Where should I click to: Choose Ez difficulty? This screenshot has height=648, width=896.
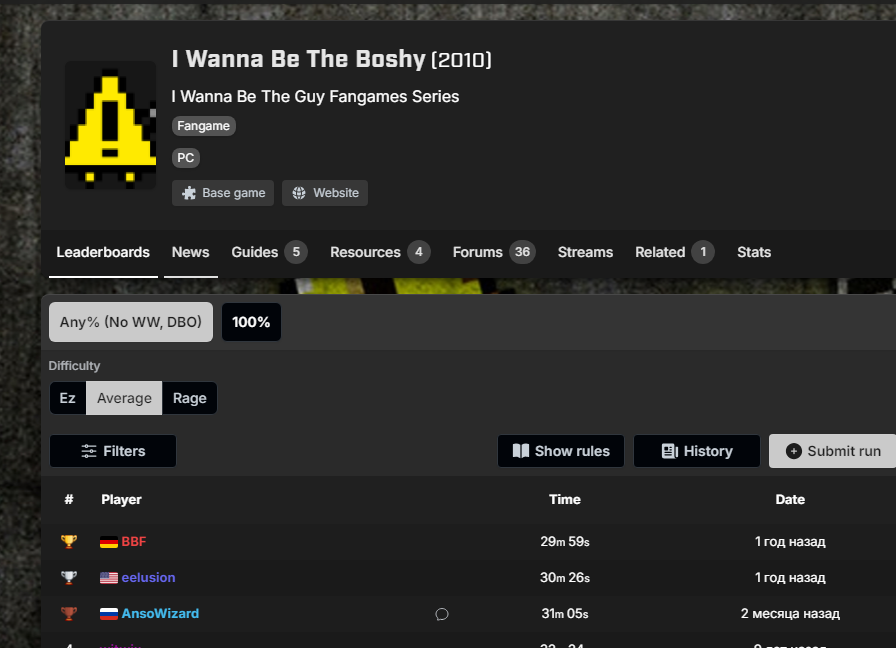point(67,398)
